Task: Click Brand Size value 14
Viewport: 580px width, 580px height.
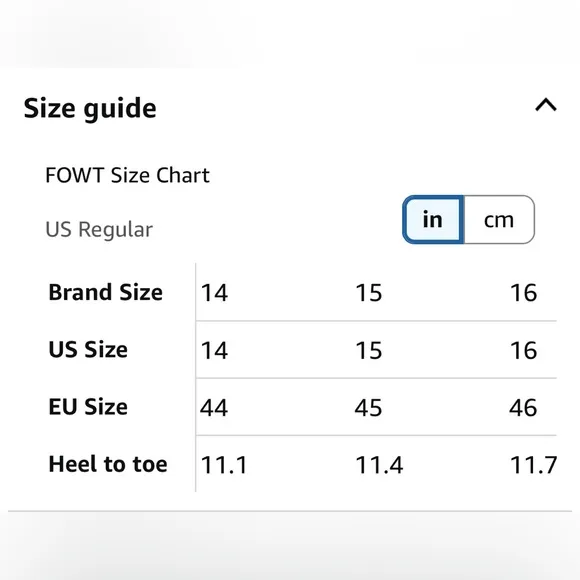Action: click(x=214, y=293)
